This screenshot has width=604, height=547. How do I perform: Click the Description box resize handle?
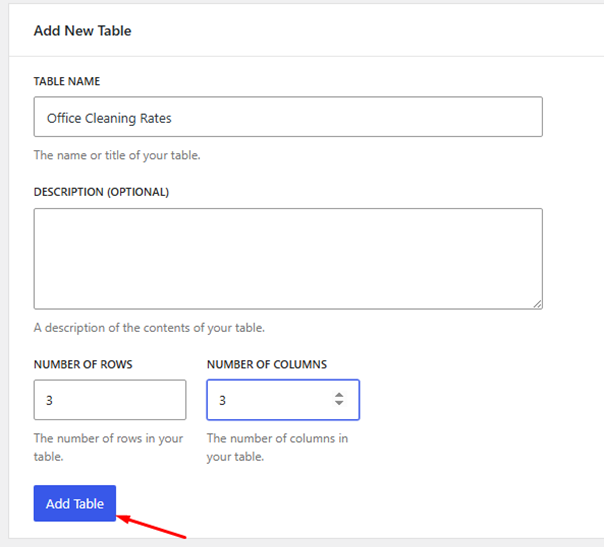pyautogui.click(x=537, y=303)
